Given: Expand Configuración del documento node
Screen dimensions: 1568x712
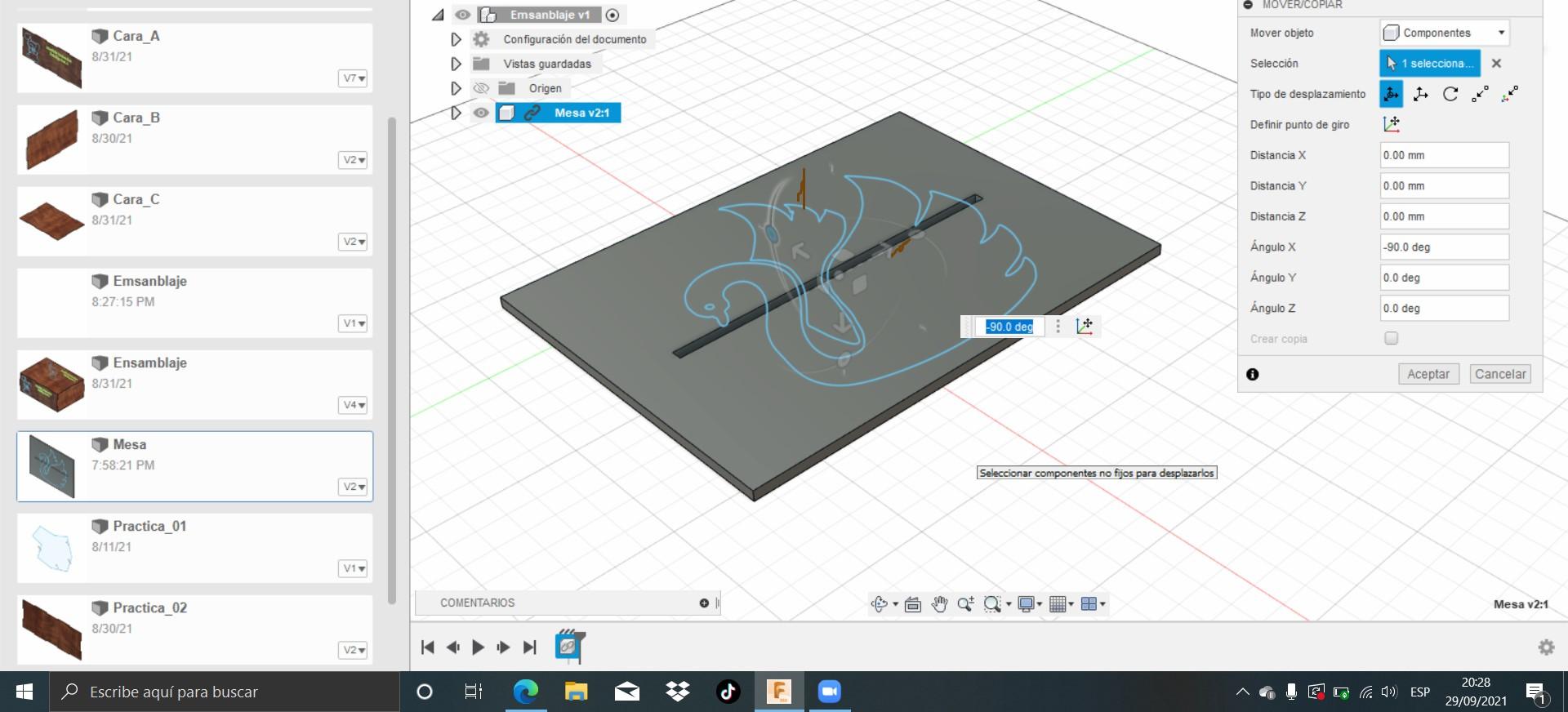Looking at the screenshot, I should [x=456, y=39].
